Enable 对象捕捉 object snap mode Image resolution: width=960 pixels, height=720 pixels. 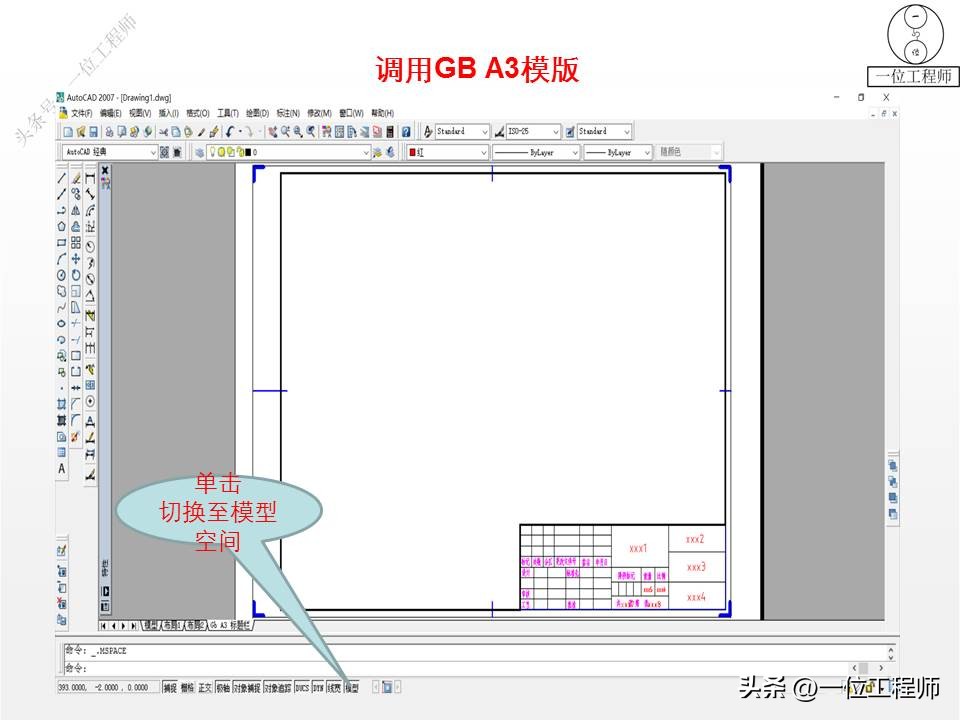(x=247, y=686)
